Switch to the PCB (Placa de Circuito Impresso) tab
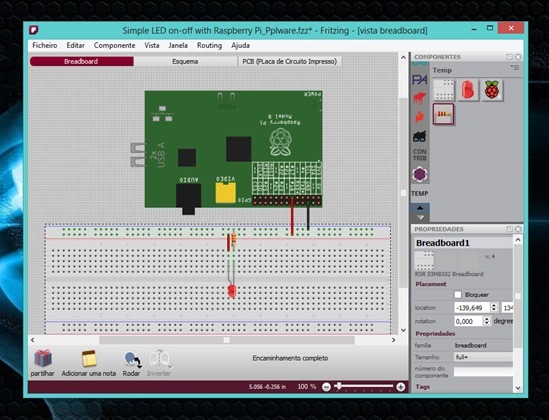549x420 pixels. (x=290, y=62)
